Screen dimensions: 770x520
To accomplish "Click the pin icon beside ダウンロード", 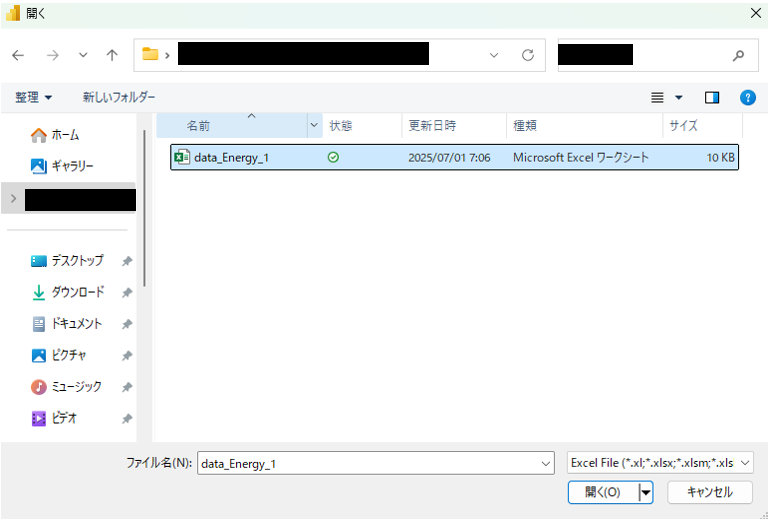I will click(127, 293).
